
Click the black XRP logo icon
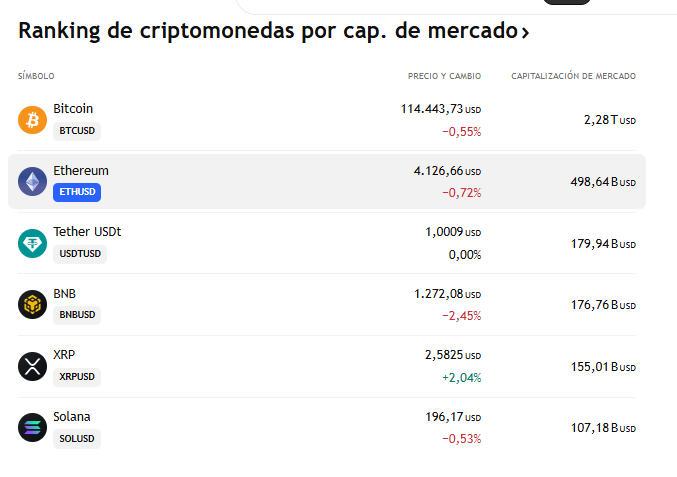pos(32,366)
